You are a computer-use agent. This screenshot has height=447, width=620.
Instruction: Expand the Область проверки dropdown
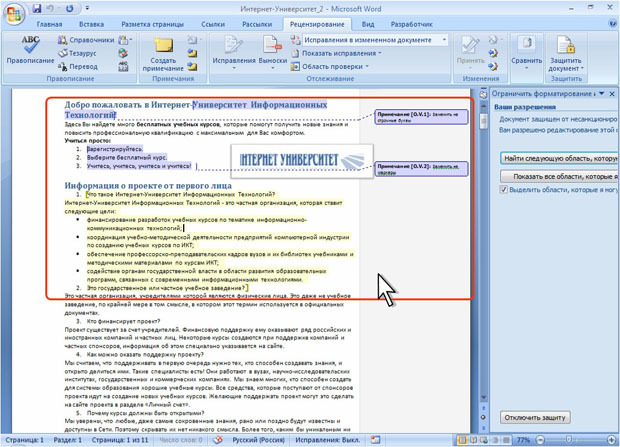(x=334, y=66)
